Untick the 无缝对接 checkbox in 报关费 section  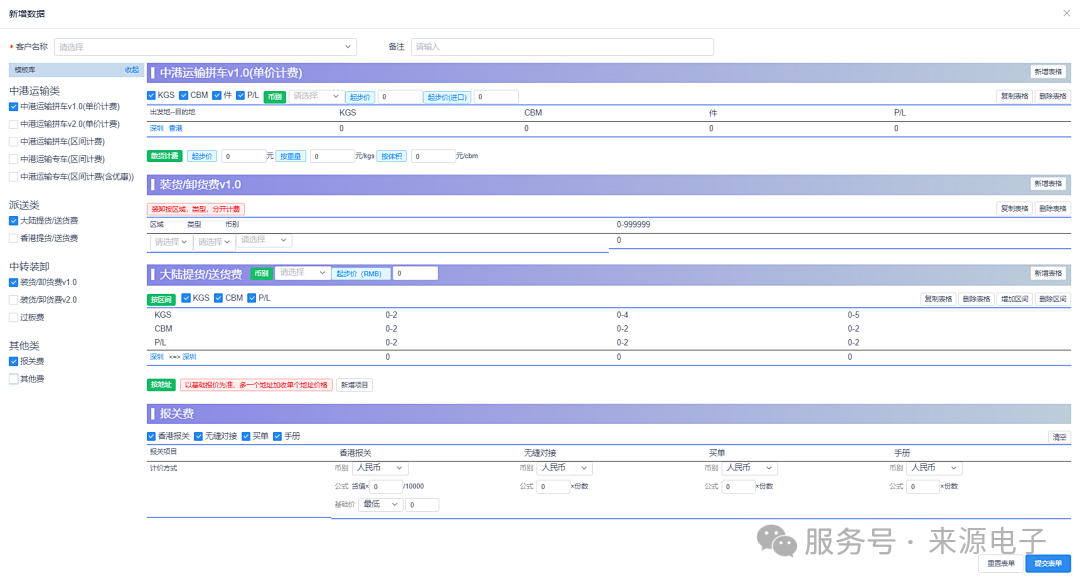coord(198,437)
